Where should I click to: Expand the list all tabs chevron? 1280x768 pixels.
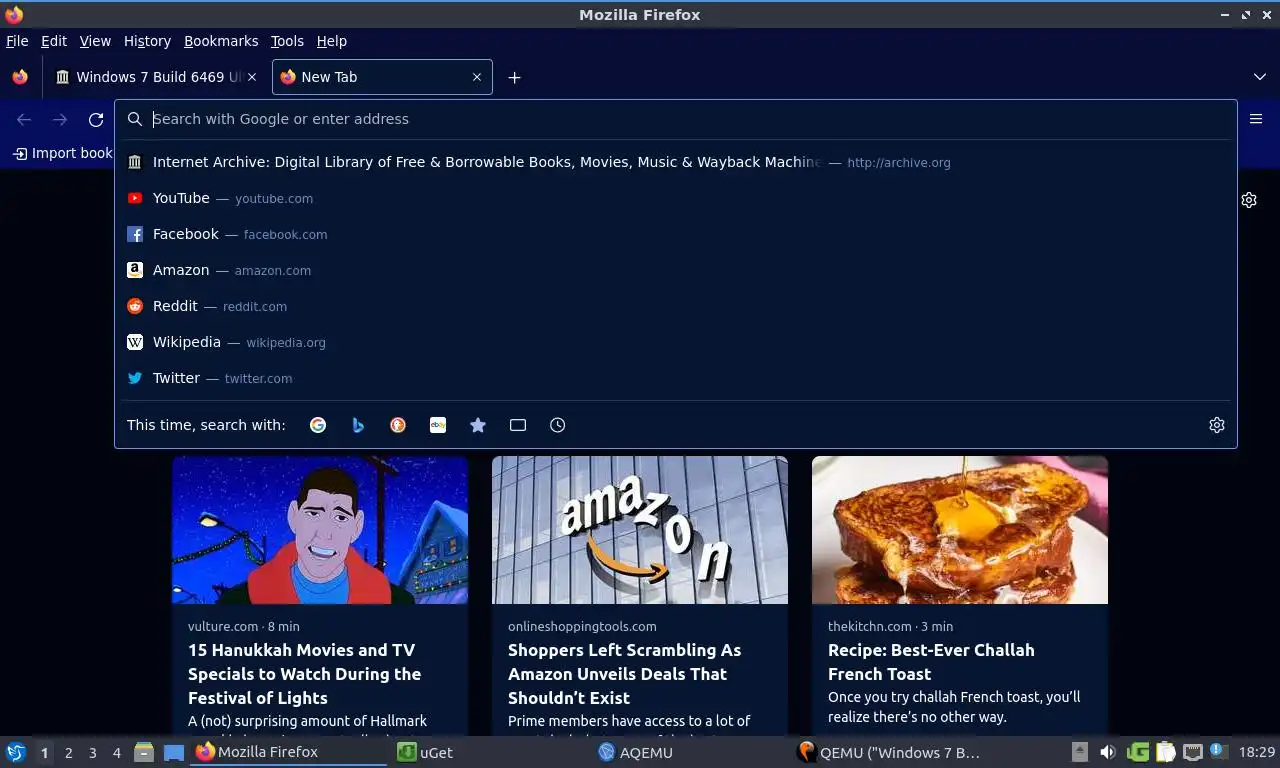tap(1260, 77)
